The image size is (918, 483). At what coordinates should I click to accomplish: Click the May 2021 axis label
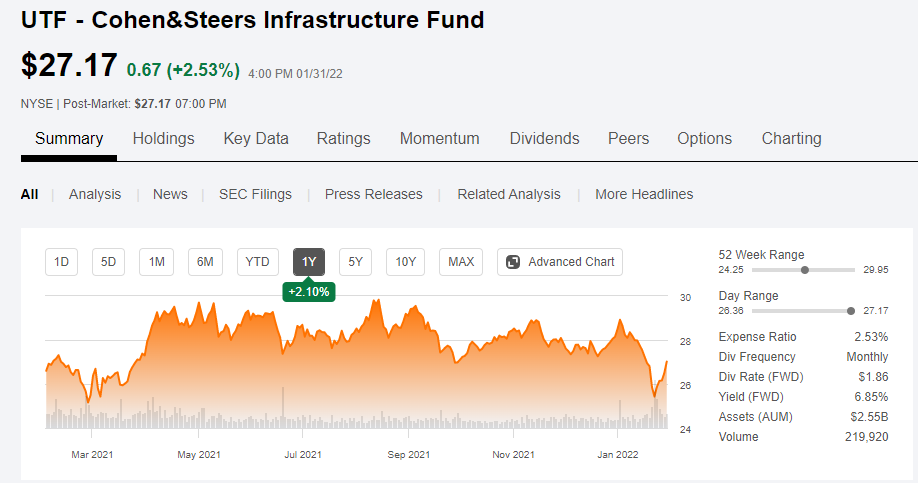(x=199, y=454)
